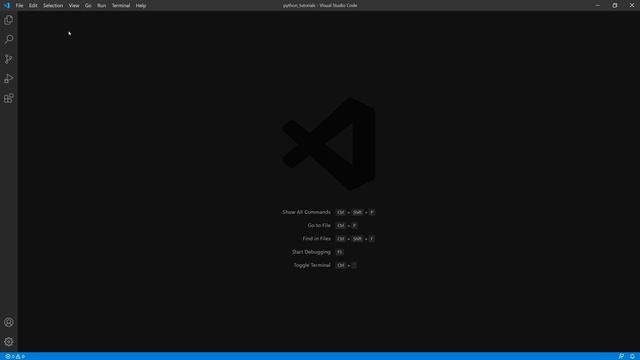Click the feedback icon in status bar
This screenshot has height=360, width=640.
[621, 356]
